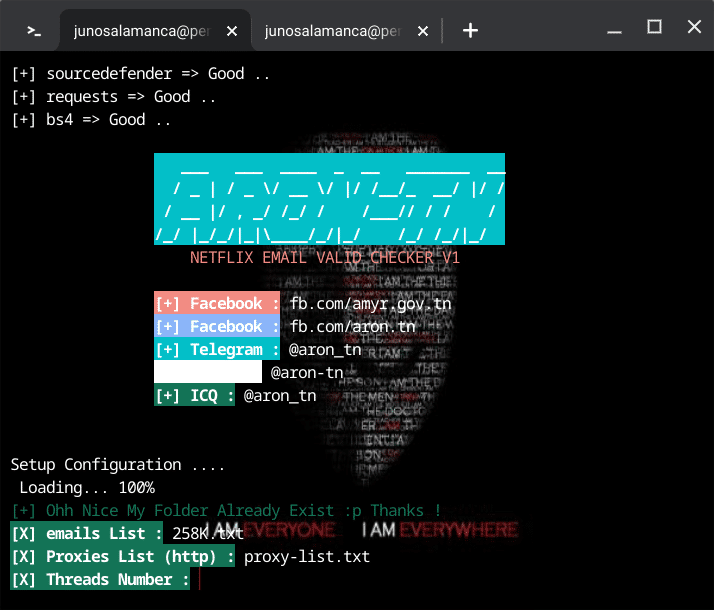Click the ICQ handle @aron_tn
Viewport: 714px width, 610px height.
pyautogui.click(x=280, y=396)
